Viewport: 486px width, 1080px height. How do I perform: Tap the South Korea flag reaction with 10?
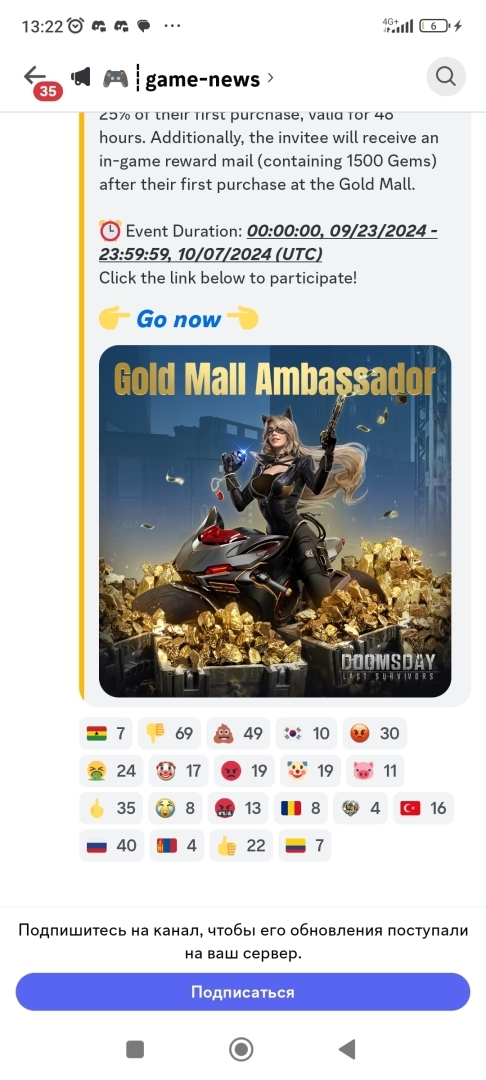pos(306,734)
